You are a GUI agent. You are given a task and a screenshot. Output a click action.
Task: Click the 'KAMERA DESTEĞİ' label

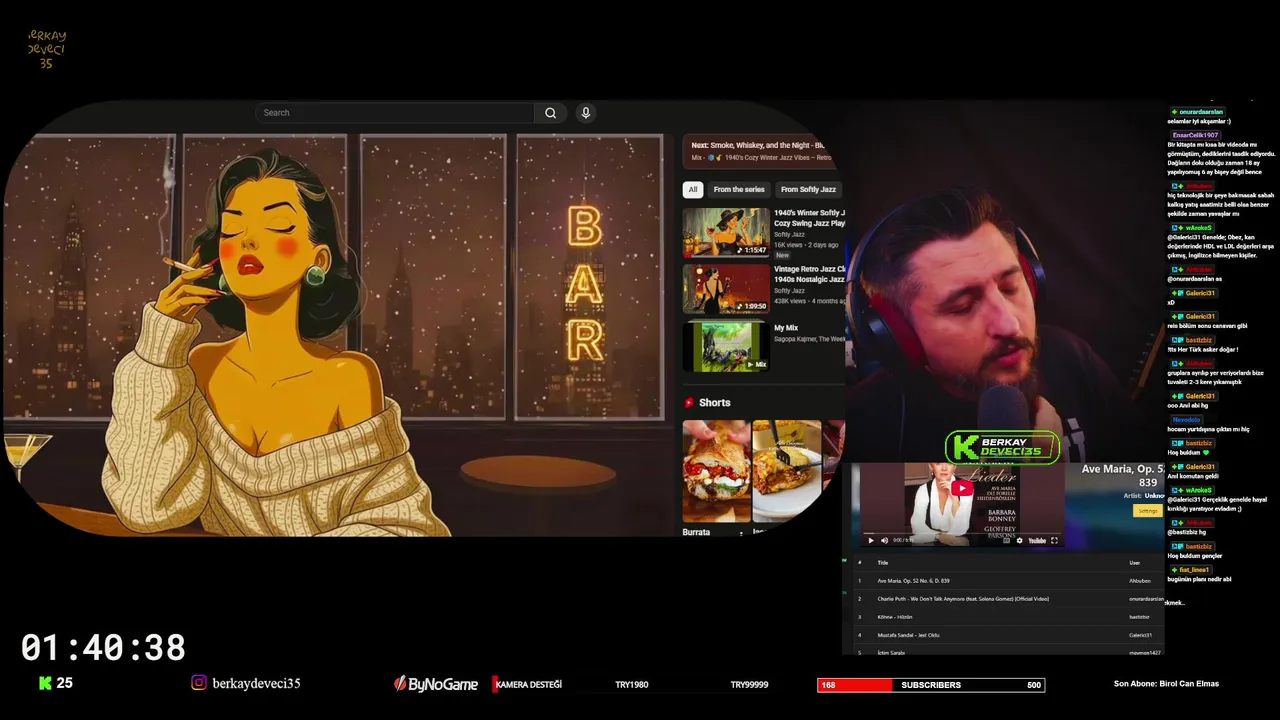tap(528, 685)
